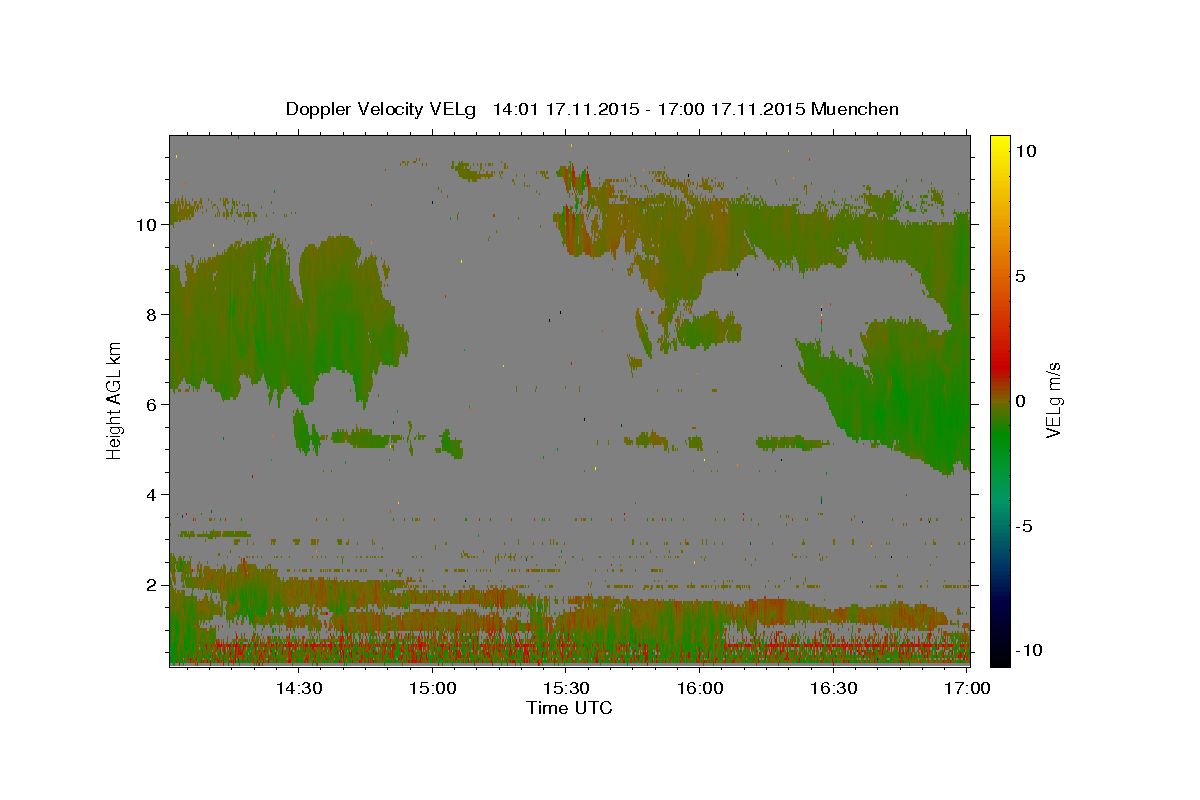Click the height axis label 6
Viewport: 1200px width, 800px height.
tap(152, 404)
